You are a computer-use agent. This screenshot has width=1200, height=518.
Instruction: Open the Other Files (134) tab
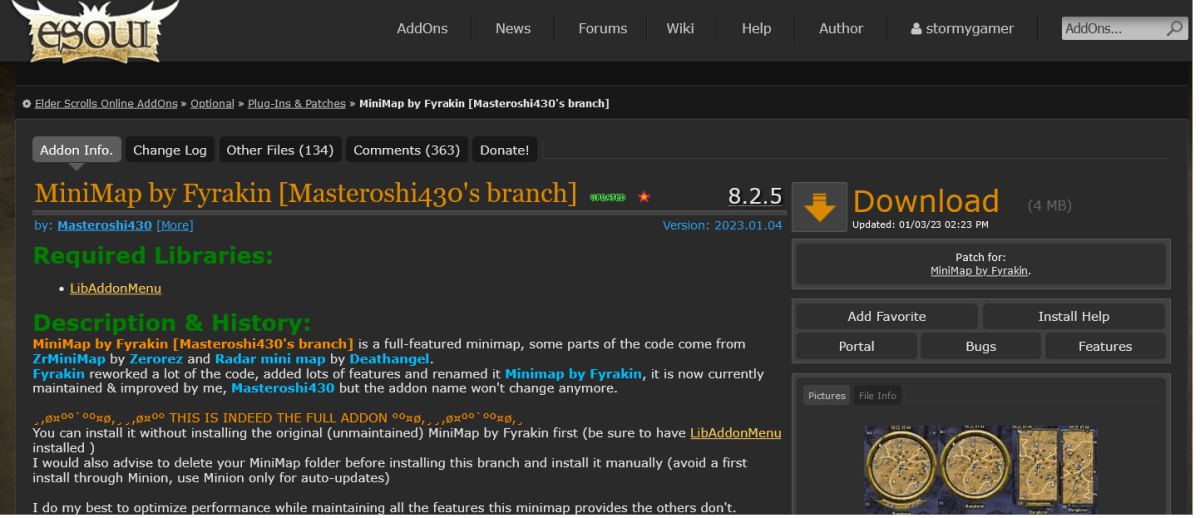click(279, 150)
